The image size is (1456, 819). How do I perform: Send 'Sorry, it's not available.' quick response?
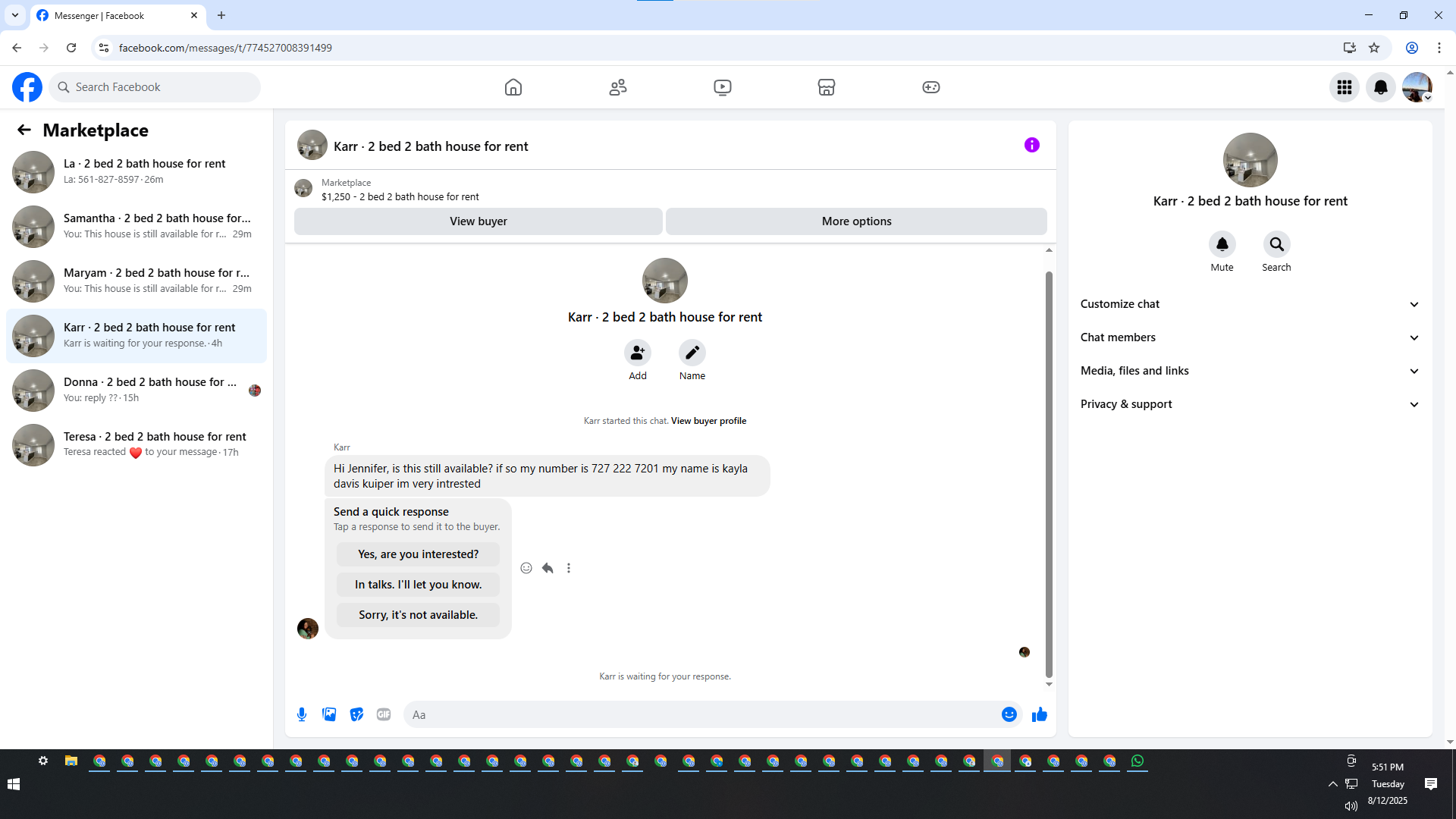(x=418, y=615)
